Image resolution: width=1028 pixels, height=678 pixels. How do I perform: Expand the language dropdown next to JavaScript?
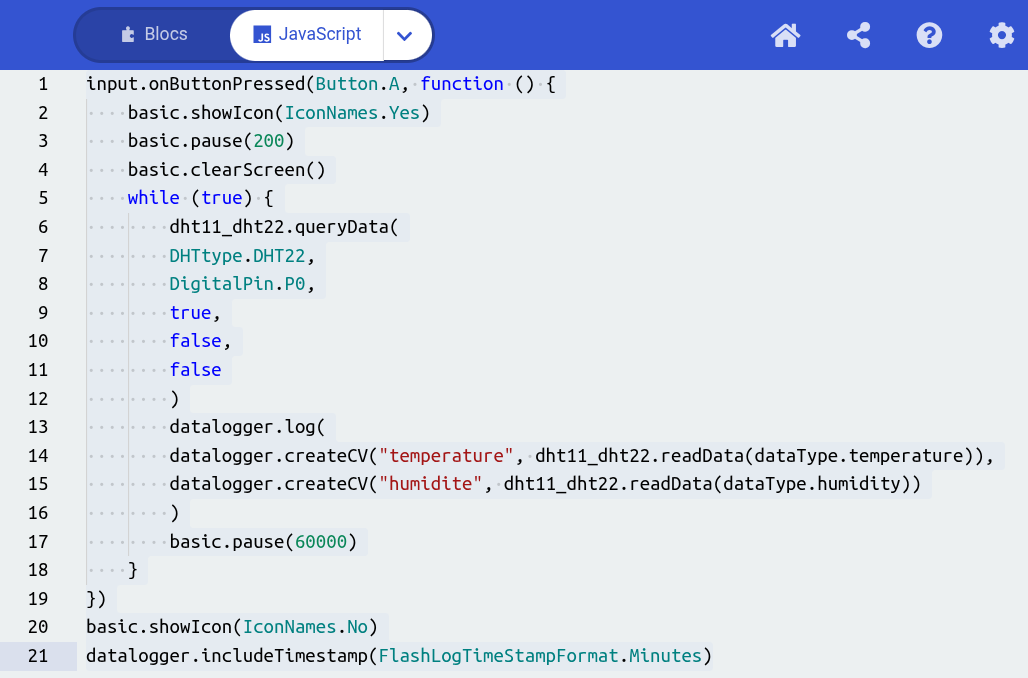tap(404, 36)
